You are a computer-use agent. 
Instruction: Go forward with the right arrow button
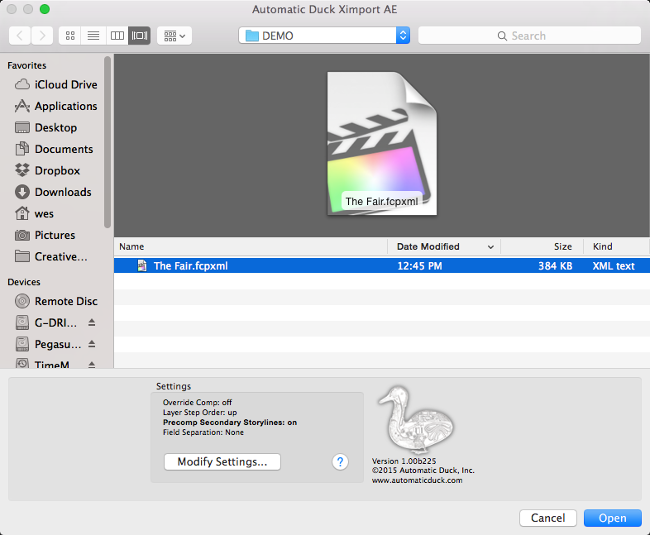(42, 36)
